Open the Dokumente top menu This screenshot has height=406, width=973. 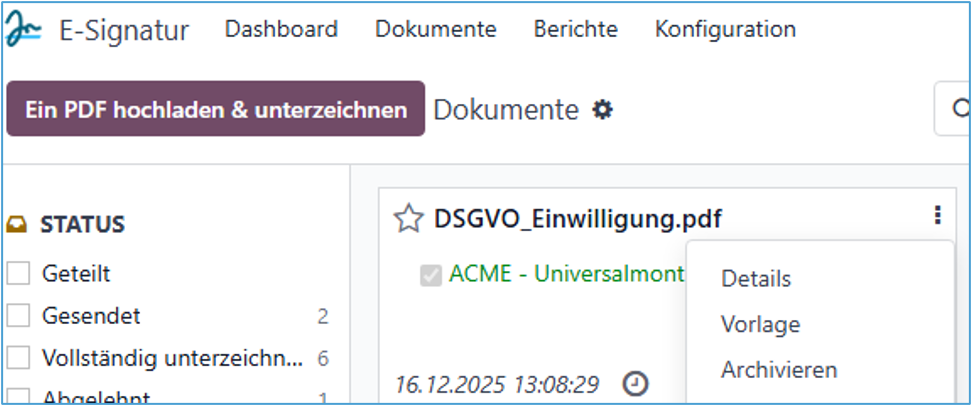click(436, 30)
